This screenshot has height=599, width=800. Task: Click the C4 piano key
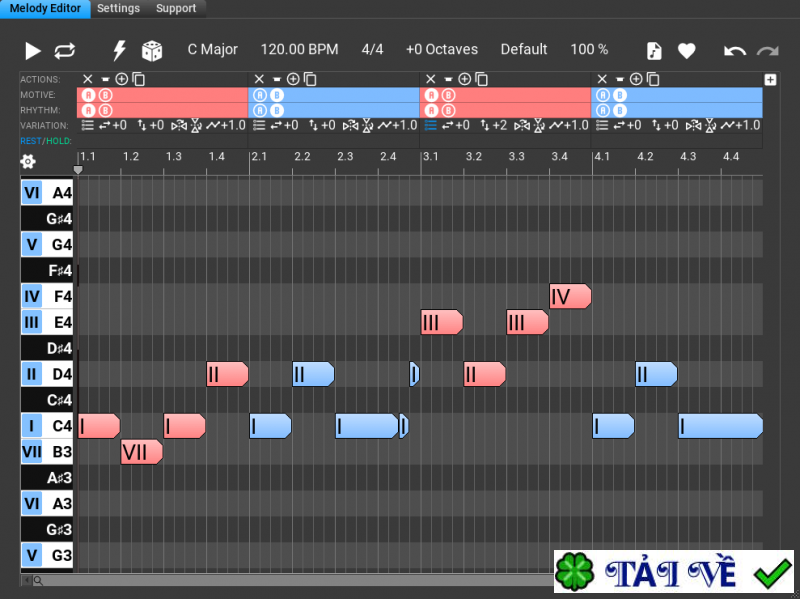click(x=47, y=426)
